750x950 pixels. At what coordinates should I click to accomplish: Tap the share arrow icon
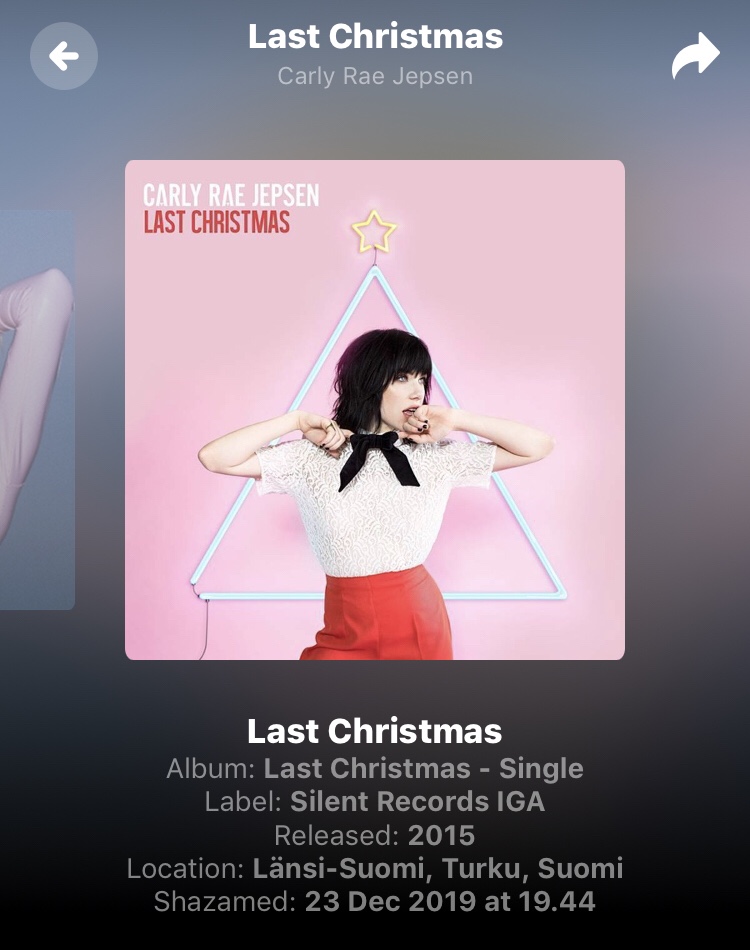coord(695,56)
